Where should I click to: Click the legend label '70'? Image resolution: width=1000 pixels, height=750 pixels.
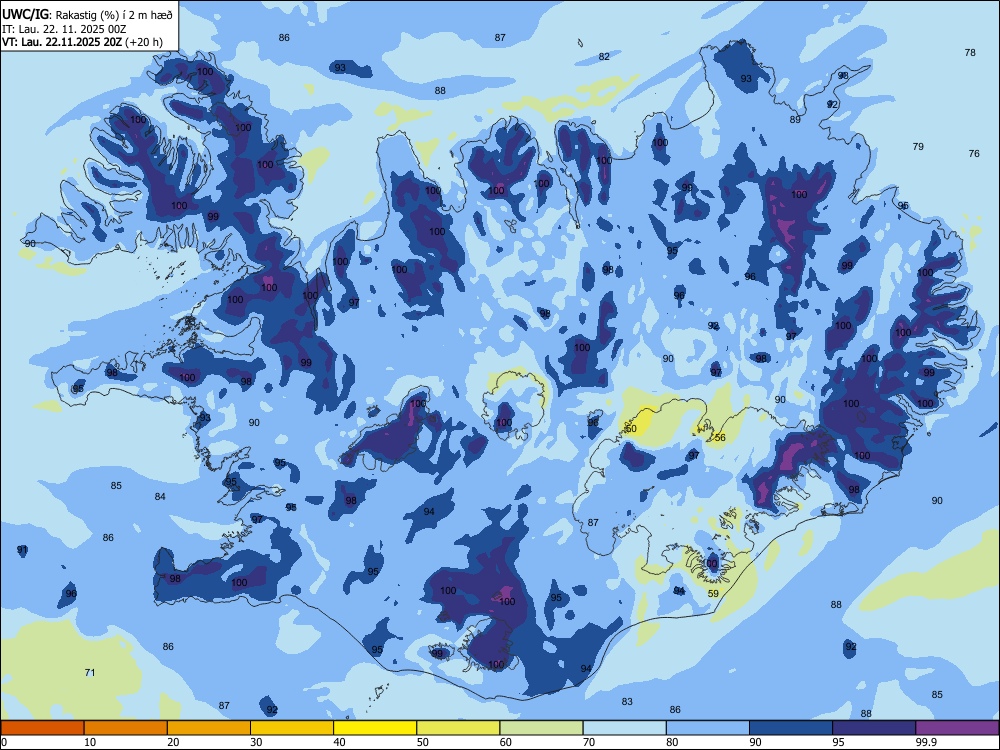(x=589, y=742)
